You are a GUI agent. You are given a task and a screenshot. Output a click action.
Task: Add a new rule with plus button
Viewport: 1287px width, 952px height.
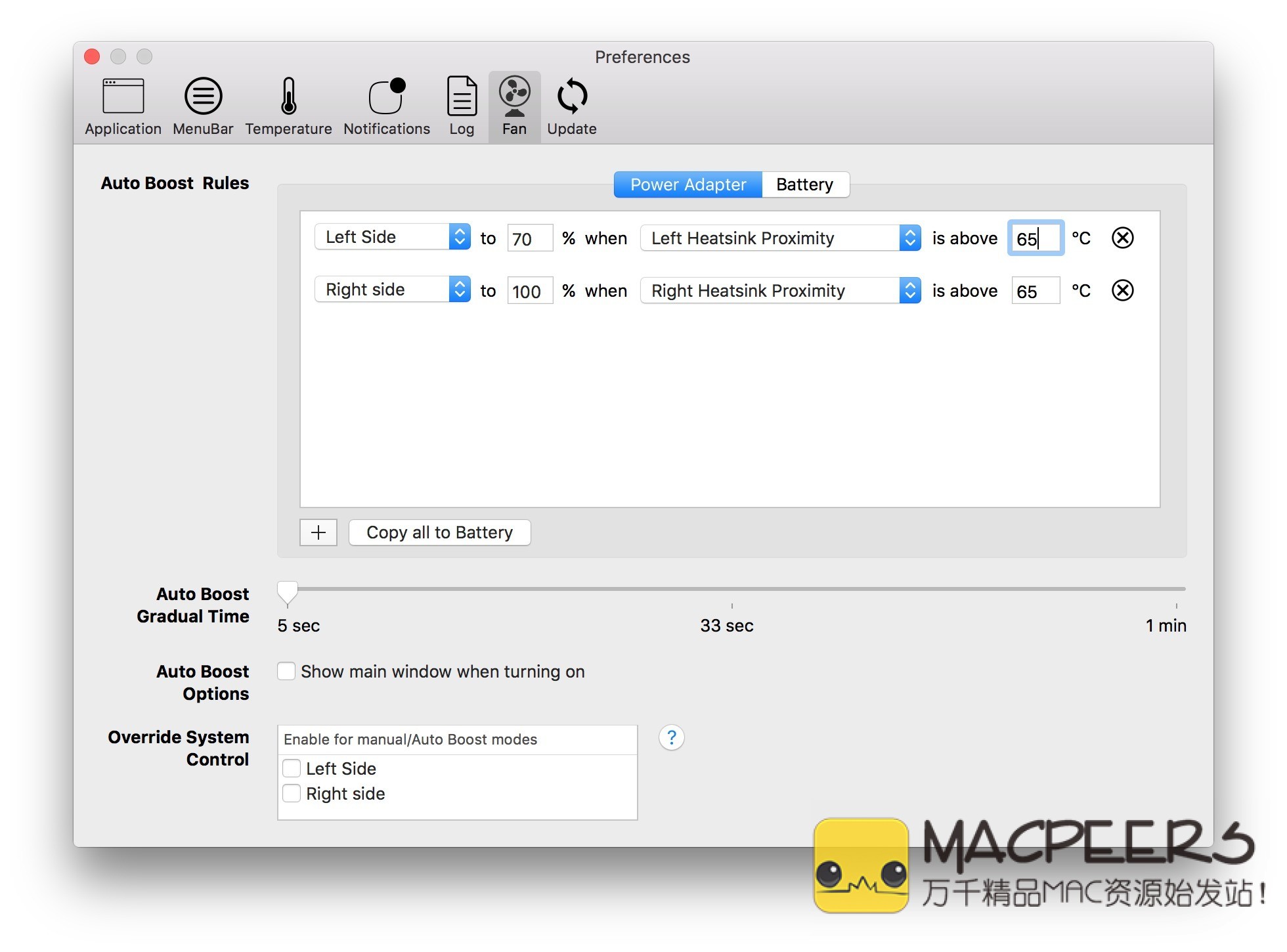point(318,532)
